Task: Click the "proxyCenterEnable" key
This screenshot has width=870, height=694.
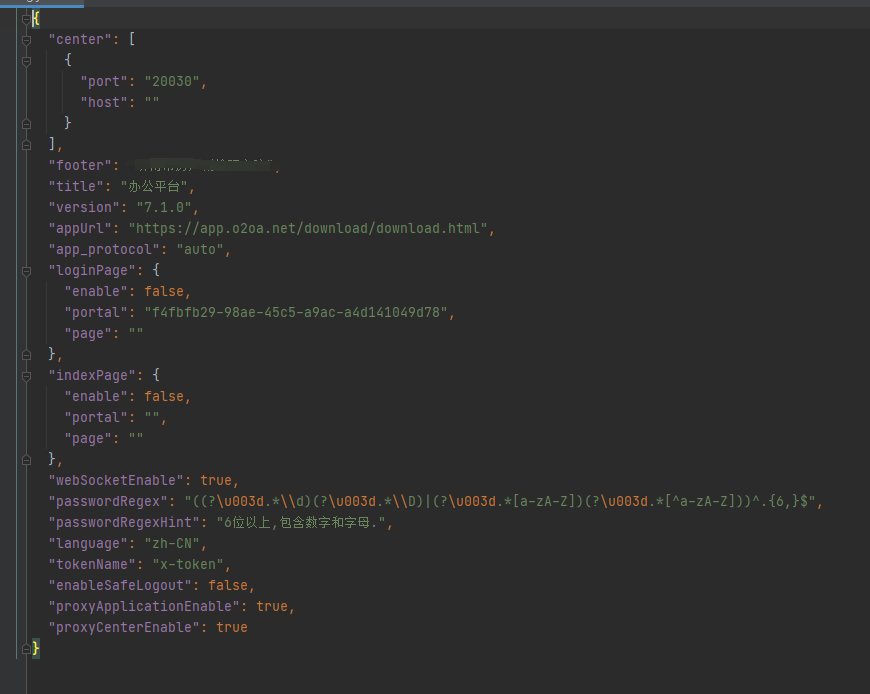Action: point(124,627)
